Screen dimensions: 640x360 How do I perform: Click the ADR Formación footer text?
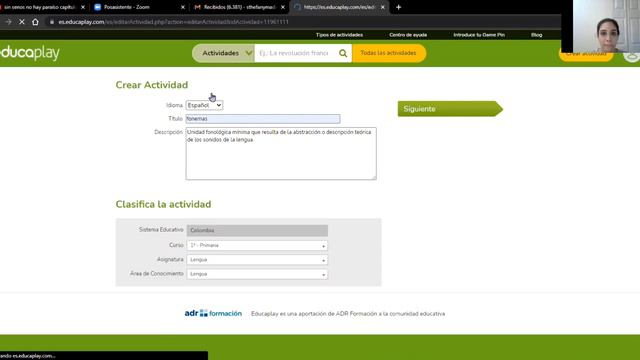coord(348,314)
